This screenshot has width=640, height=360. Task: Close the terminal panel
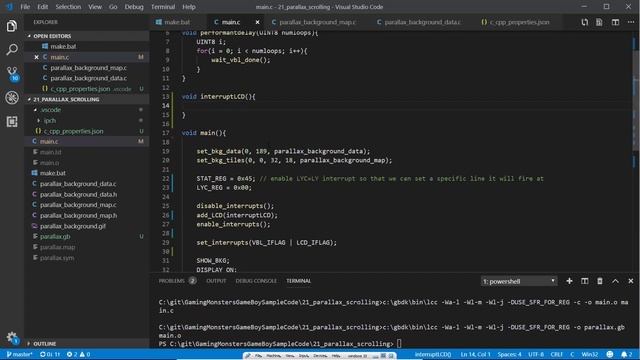631,281
